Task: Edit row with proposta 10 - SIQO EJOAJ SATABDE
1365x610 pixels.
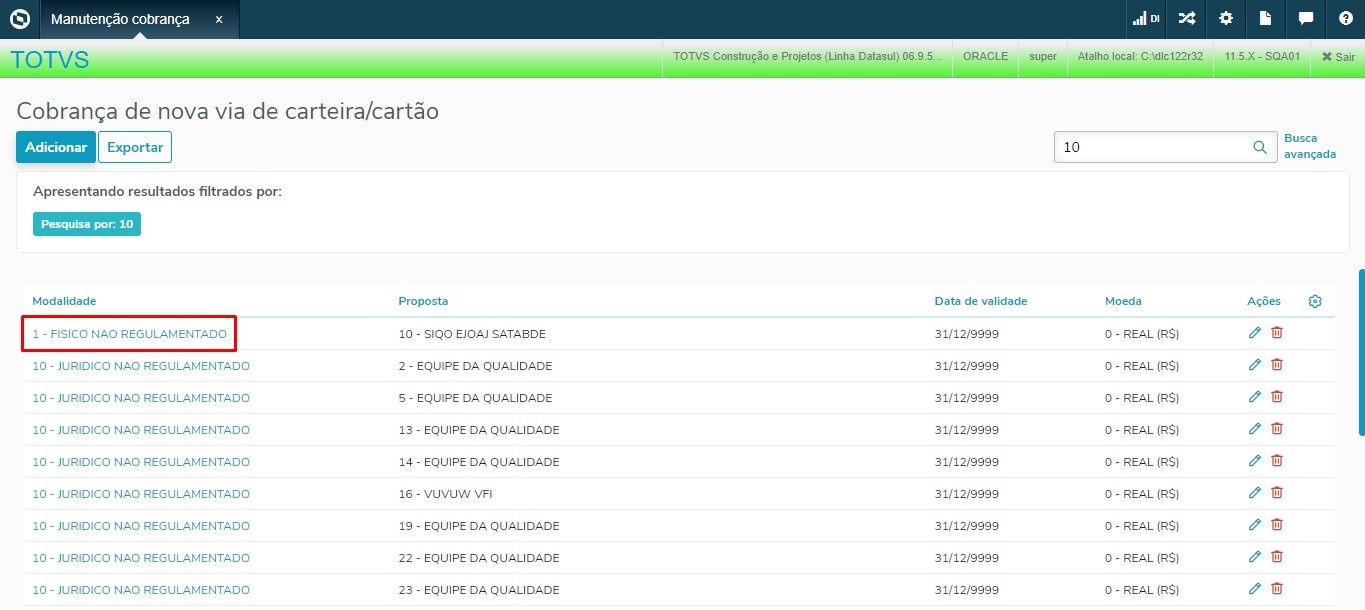Action: click(1255, 333)
